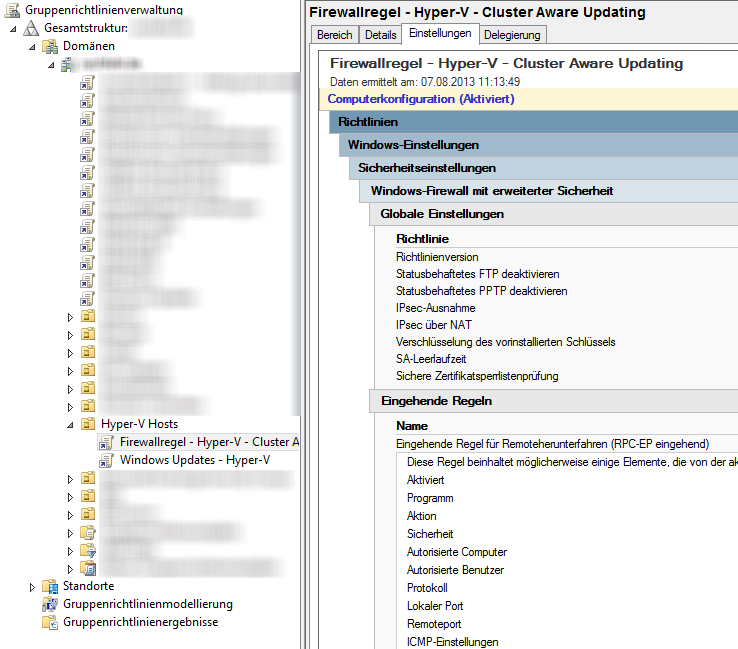Click the SA-Leerlaufzeit row
738x649 pixels.
click(431, 359)
